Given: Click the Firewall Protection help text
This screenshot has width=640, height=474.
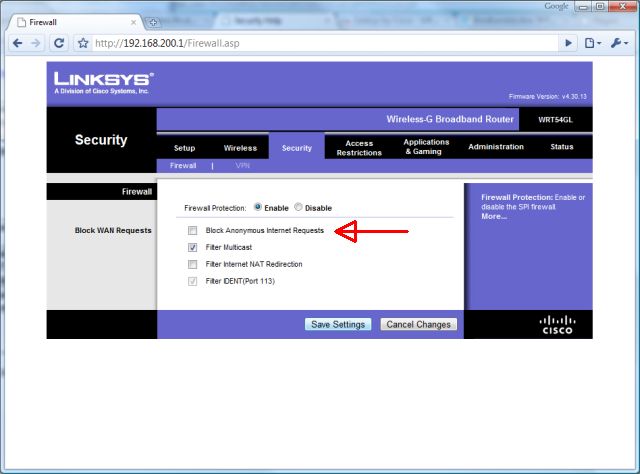Looking at the screenshot, I should point(533,202).
